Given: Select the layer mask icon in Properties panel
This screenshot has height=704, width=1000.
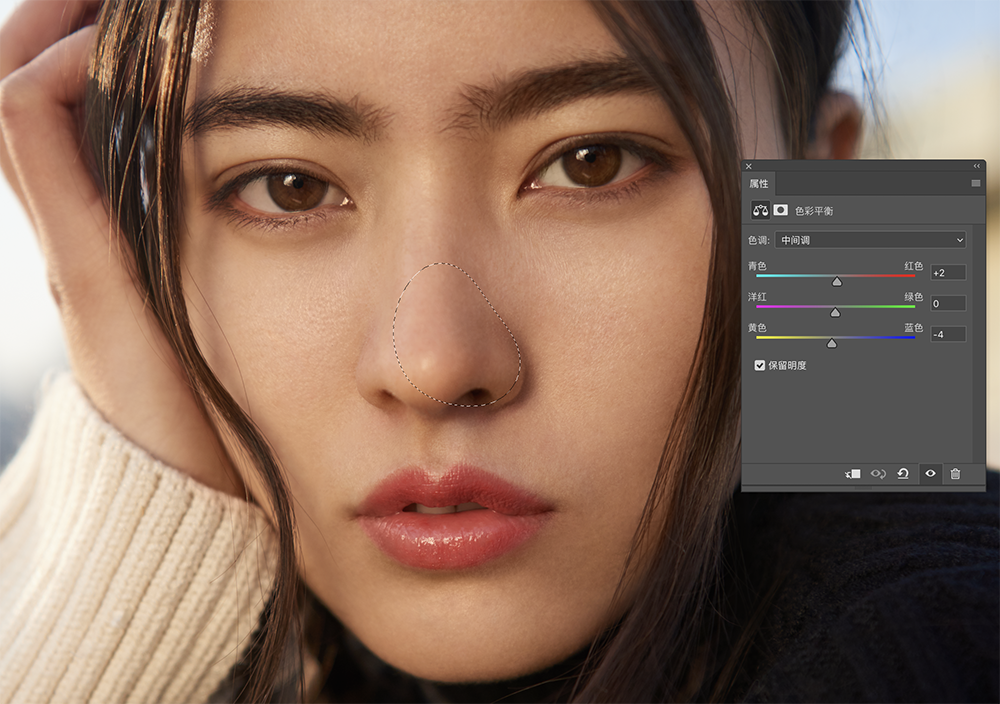Looking at the screenshot, I should click(x=781, y=210).
